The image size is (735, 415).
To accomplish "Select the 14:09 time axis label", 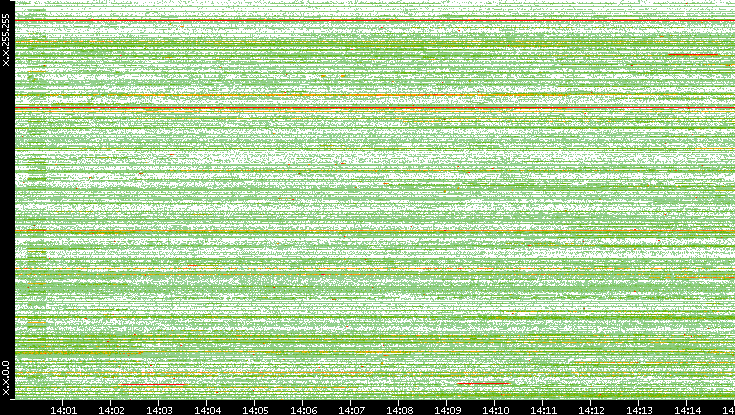I will pos(447,410).
